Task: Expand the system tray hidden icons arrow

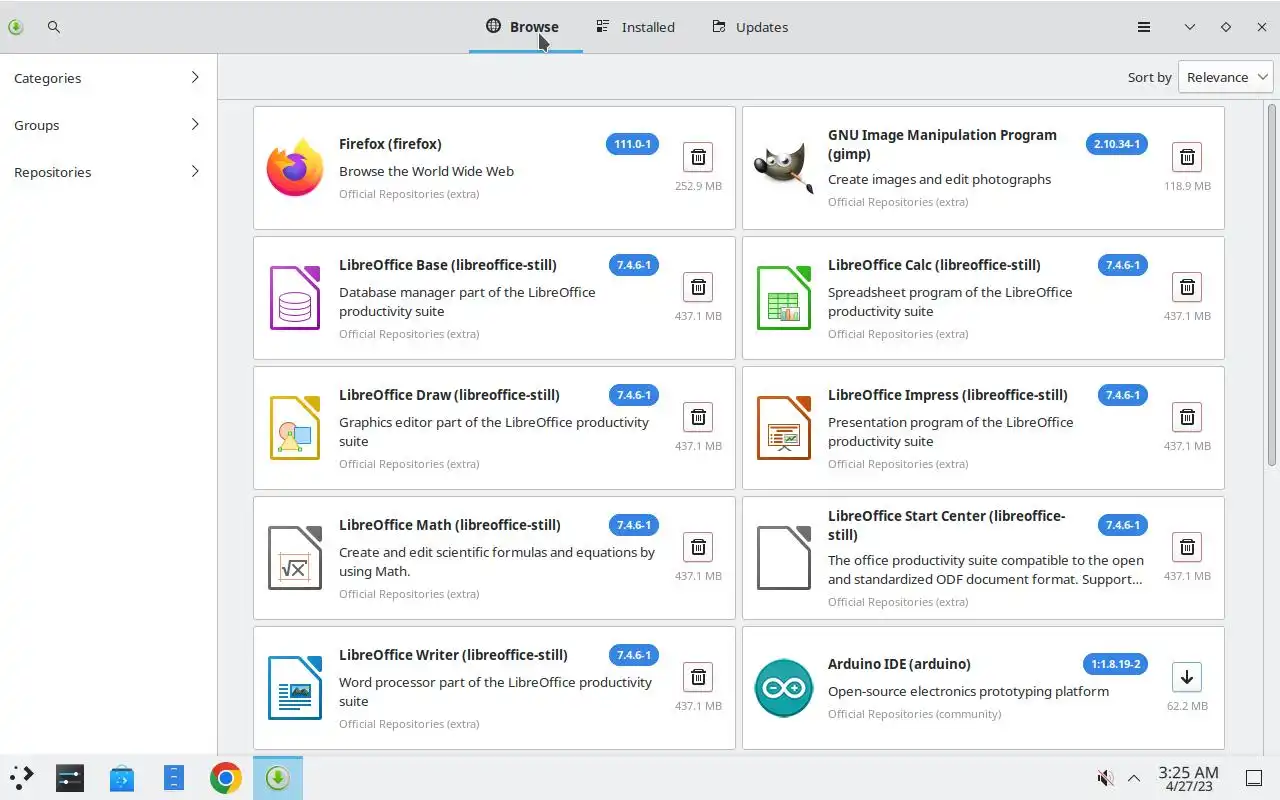Action: point(1134,778)
